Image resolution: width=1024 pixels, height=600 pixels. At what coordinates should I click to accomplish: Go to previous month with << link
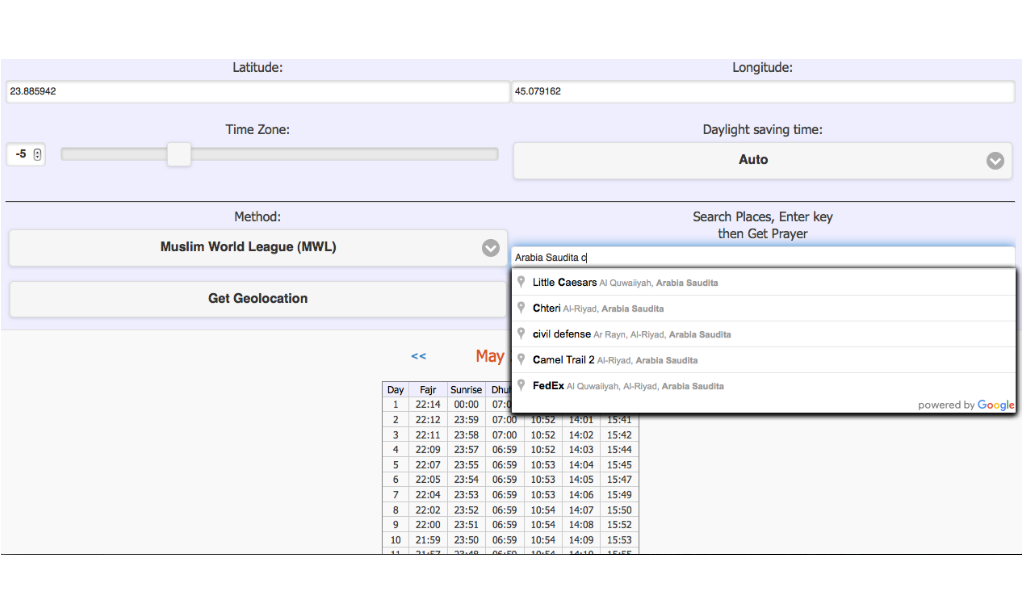point(419,356)
